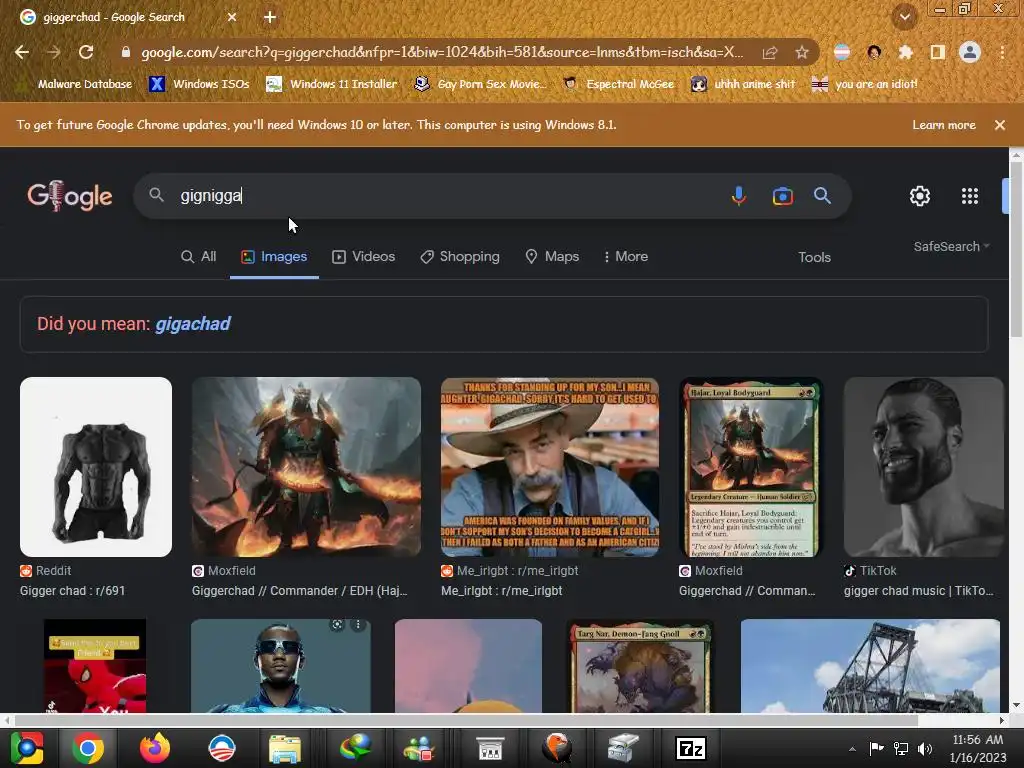Screen dimensions: 1024x768
Task: Open the network icon in system tray
Action: (x=901, y=748)
